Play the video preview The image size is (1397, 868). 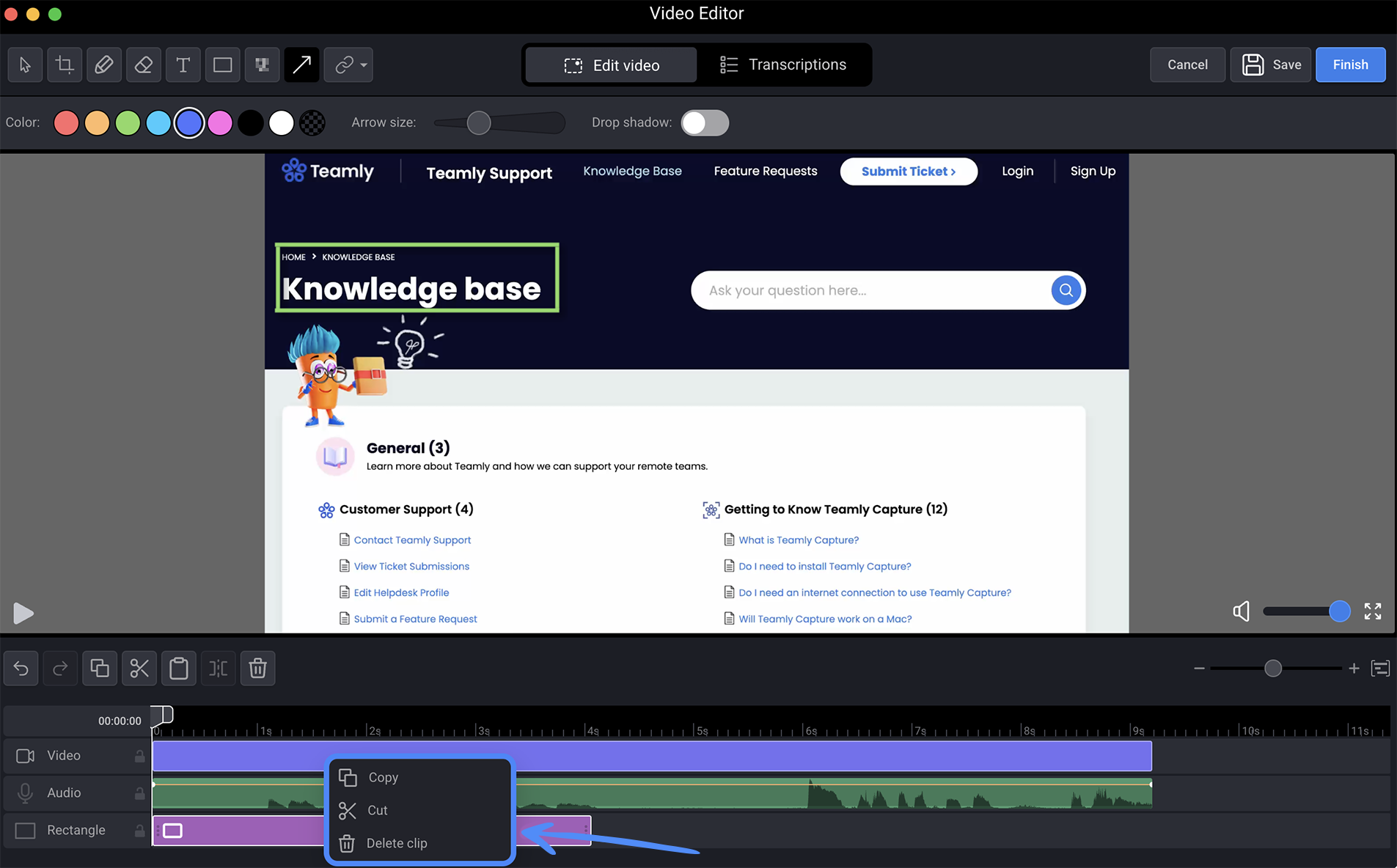pos(23,613)
